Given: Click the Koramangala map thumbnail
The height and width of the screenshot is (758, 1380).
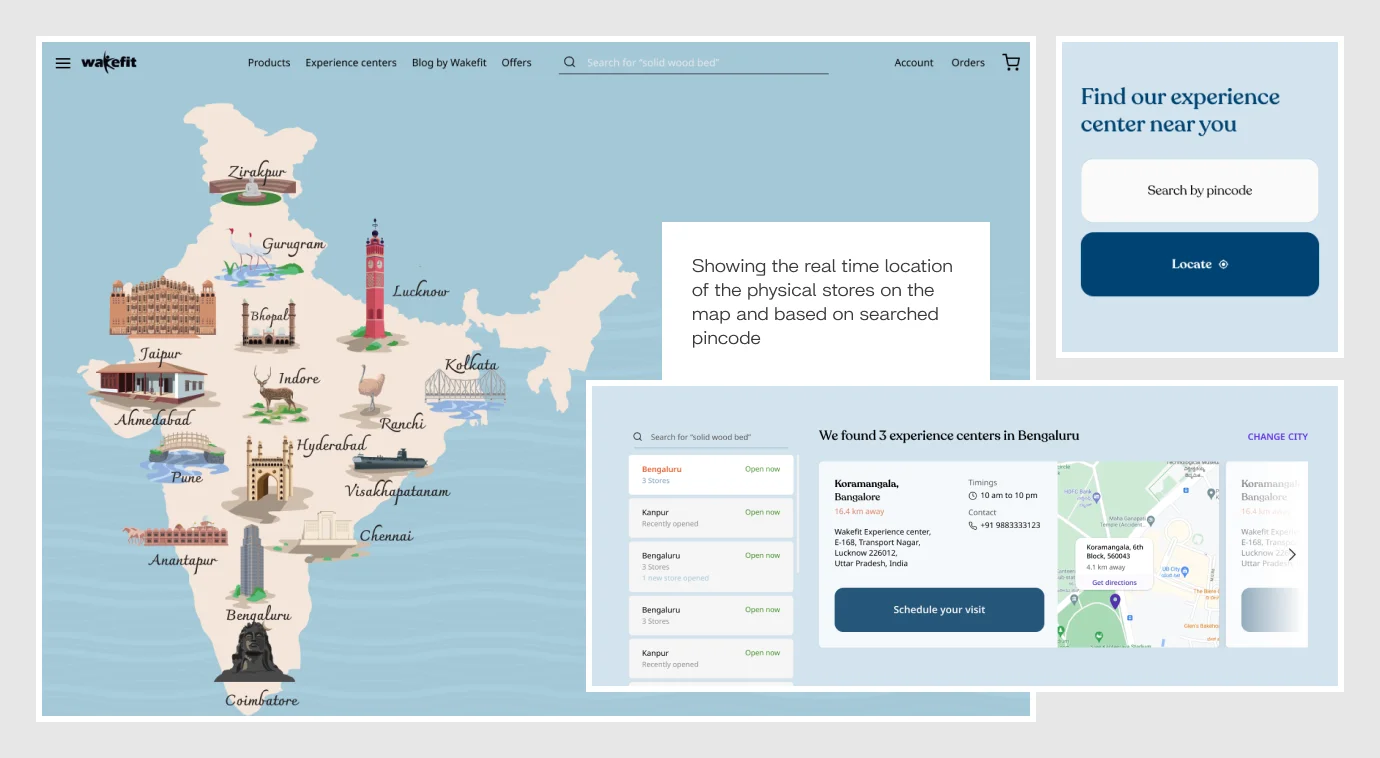Looking at the screenshot, I should [x=1138, y=554].
